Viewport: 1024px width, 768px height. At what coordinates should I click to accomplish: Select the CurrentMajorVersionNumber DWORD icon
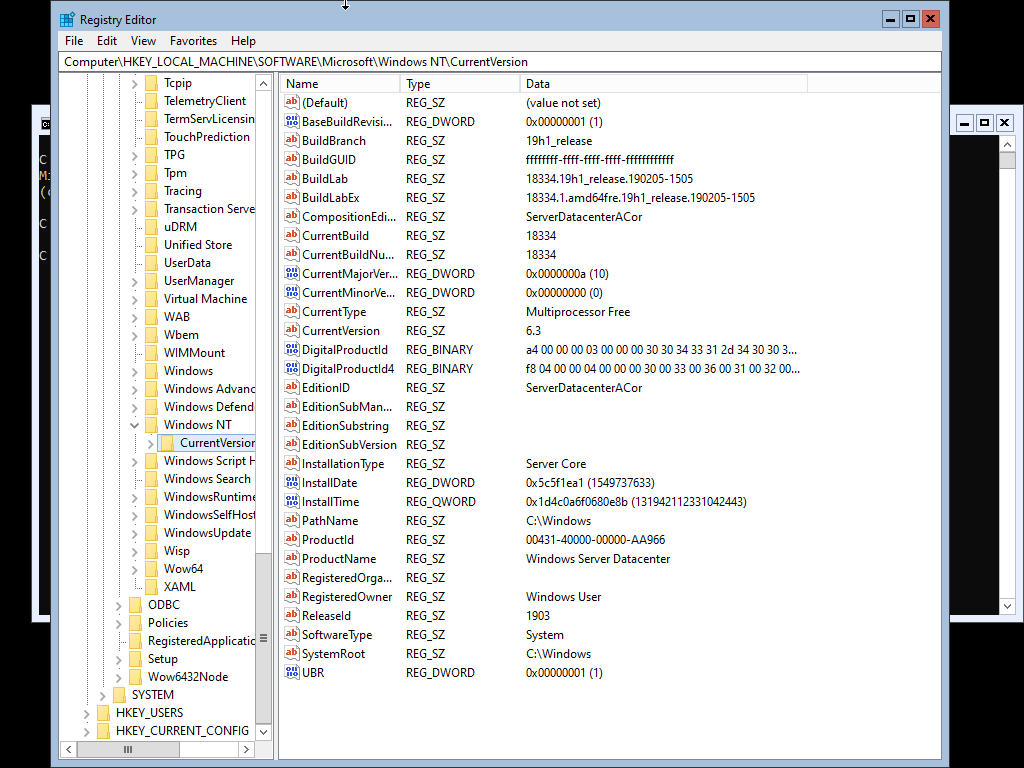point(292,274)
